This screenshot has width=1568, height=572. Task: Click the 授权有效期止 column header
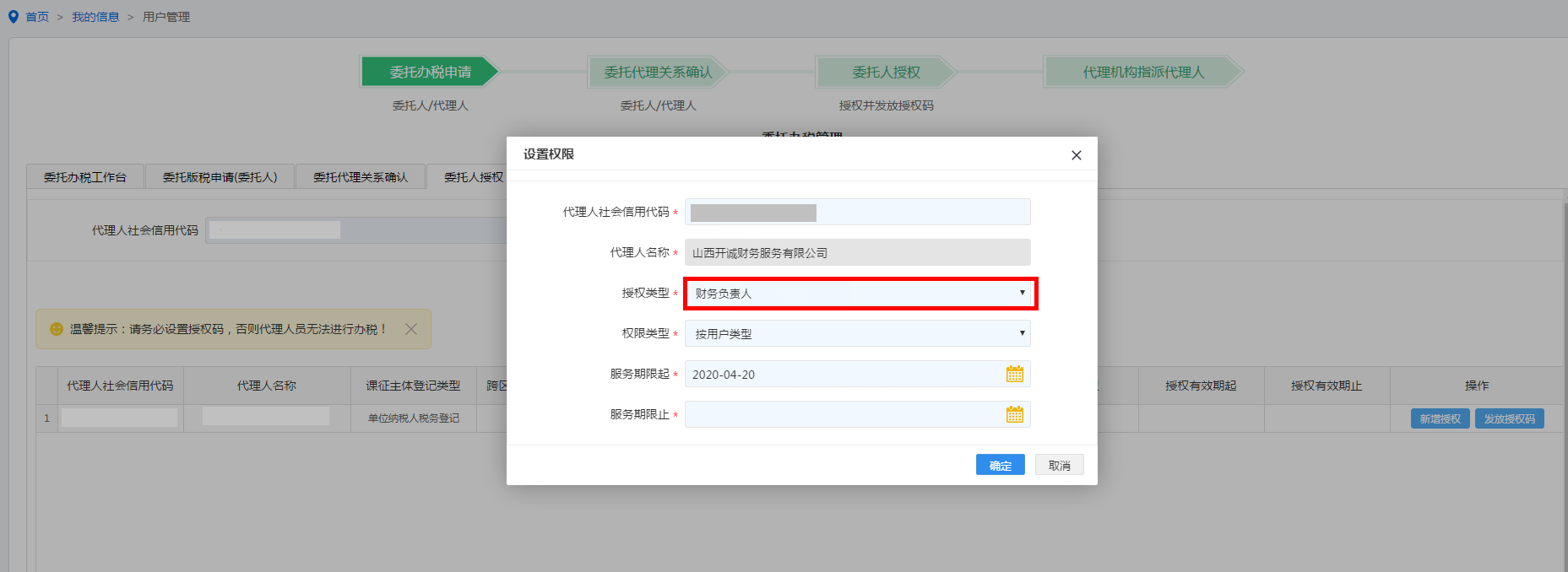1327,386
